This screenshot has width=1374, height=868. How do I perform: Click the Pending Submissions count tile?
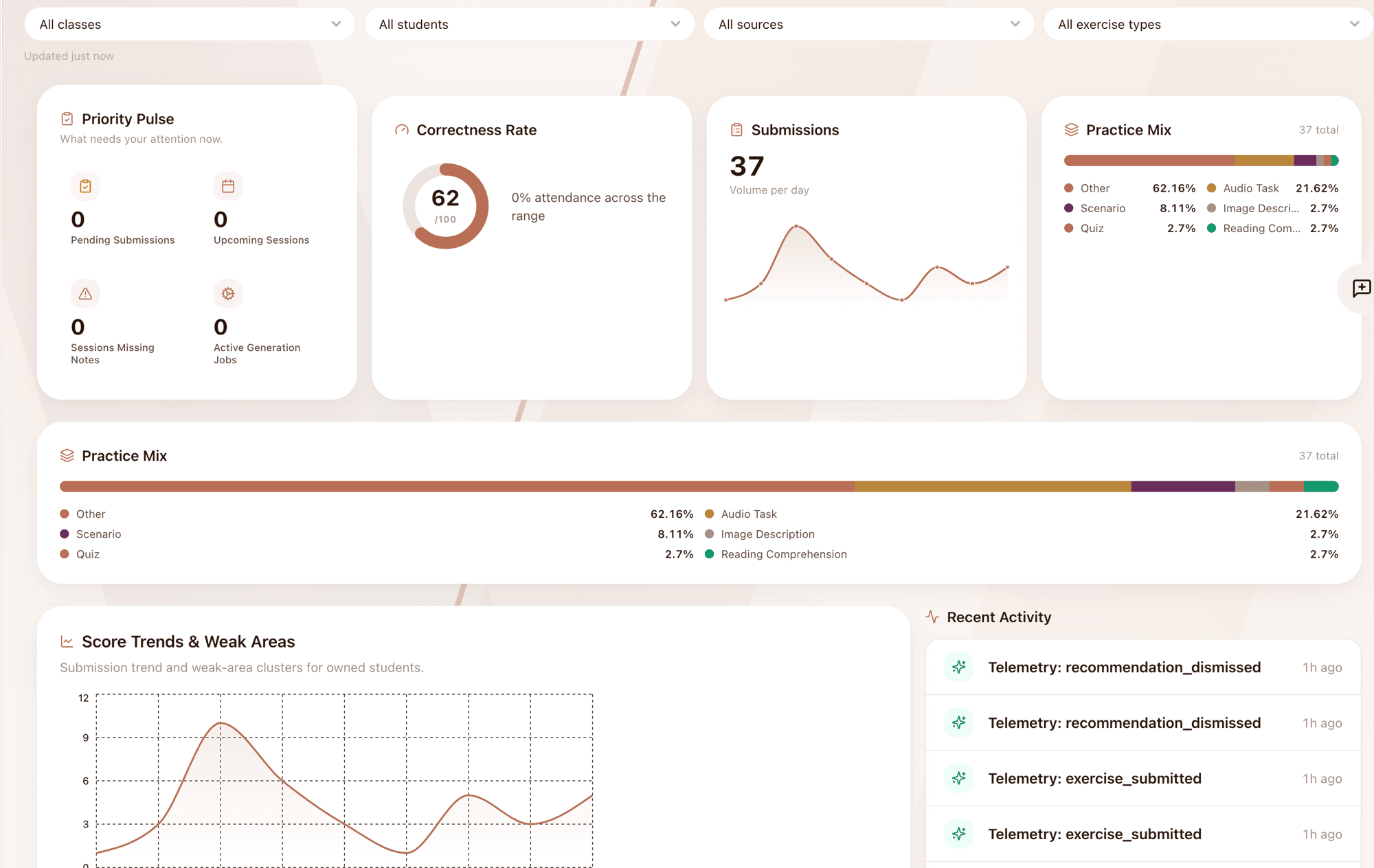pos(124,209)
